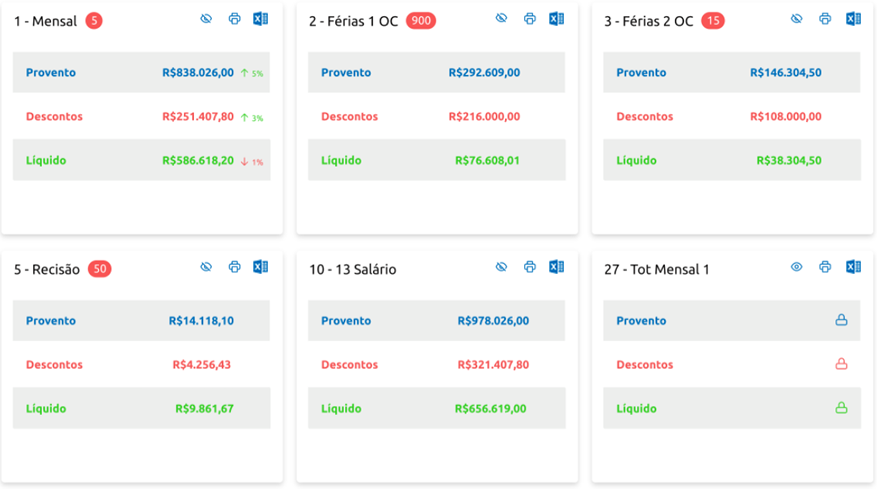Export 5 - Recisão to Excel
The image size is (877, 489).
(260, 267)
